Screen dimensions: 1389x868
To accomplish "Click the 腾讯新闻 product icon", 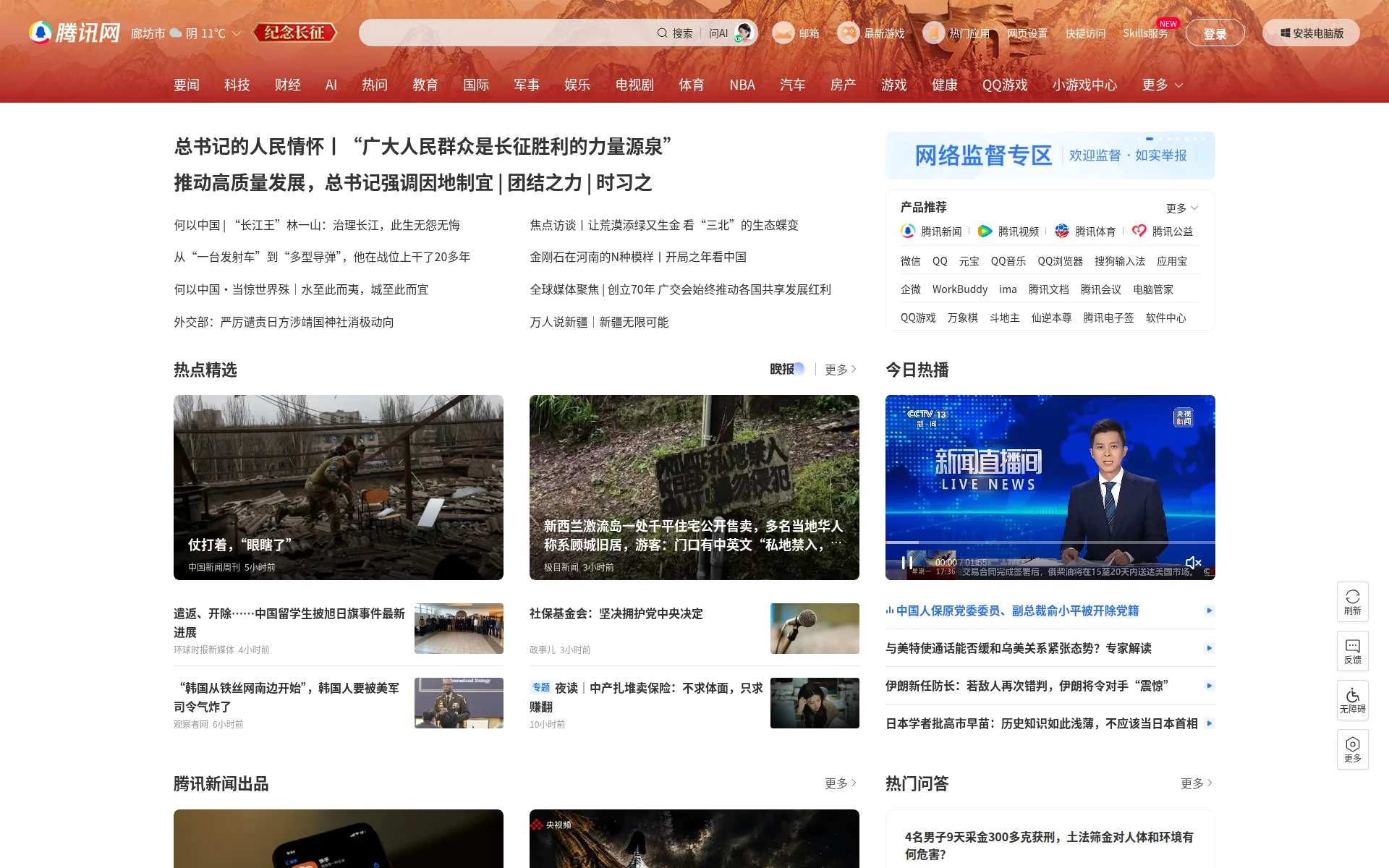I will [908, 231].
